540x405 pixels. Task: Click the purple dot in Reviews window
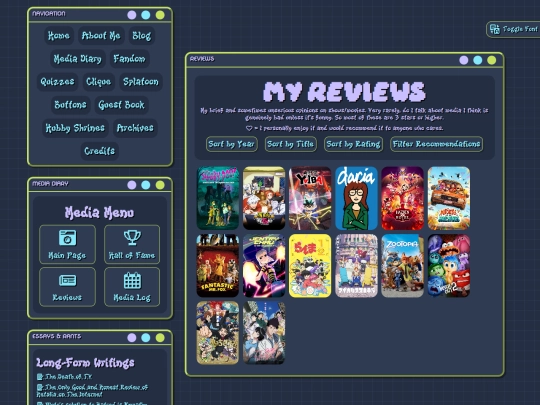tap(464, 60)
